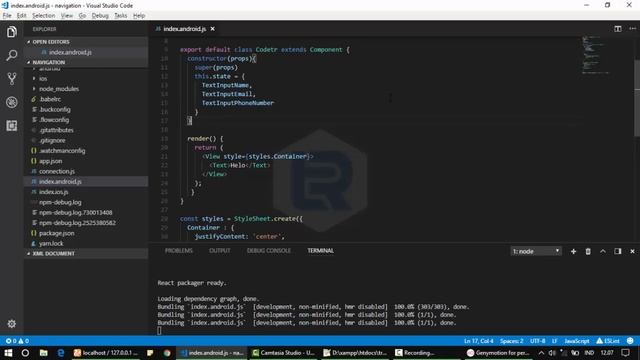The height and width of the screenshot is (360, 640).
Task: Open the editor More Actions menu
Action: tap(632, 29)
